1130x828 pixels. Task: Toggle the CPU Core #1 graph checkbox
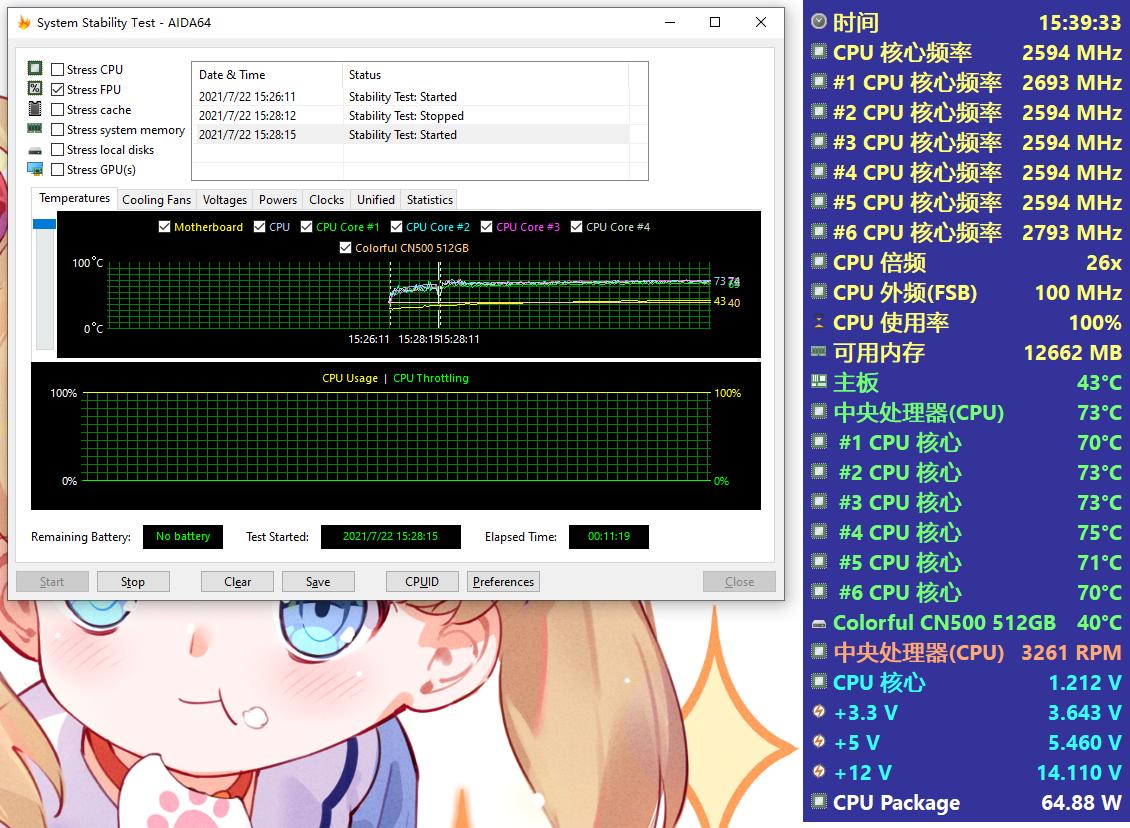pos(306,227)
